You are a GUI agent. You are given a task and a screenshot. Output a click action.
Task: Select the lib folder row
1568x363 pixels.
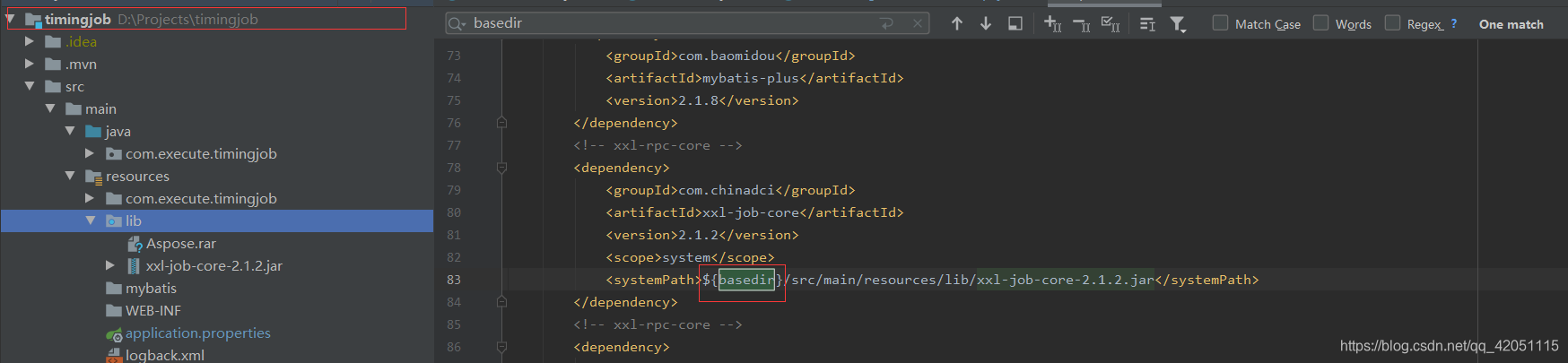pyautogui.click(x=217, y=220)
